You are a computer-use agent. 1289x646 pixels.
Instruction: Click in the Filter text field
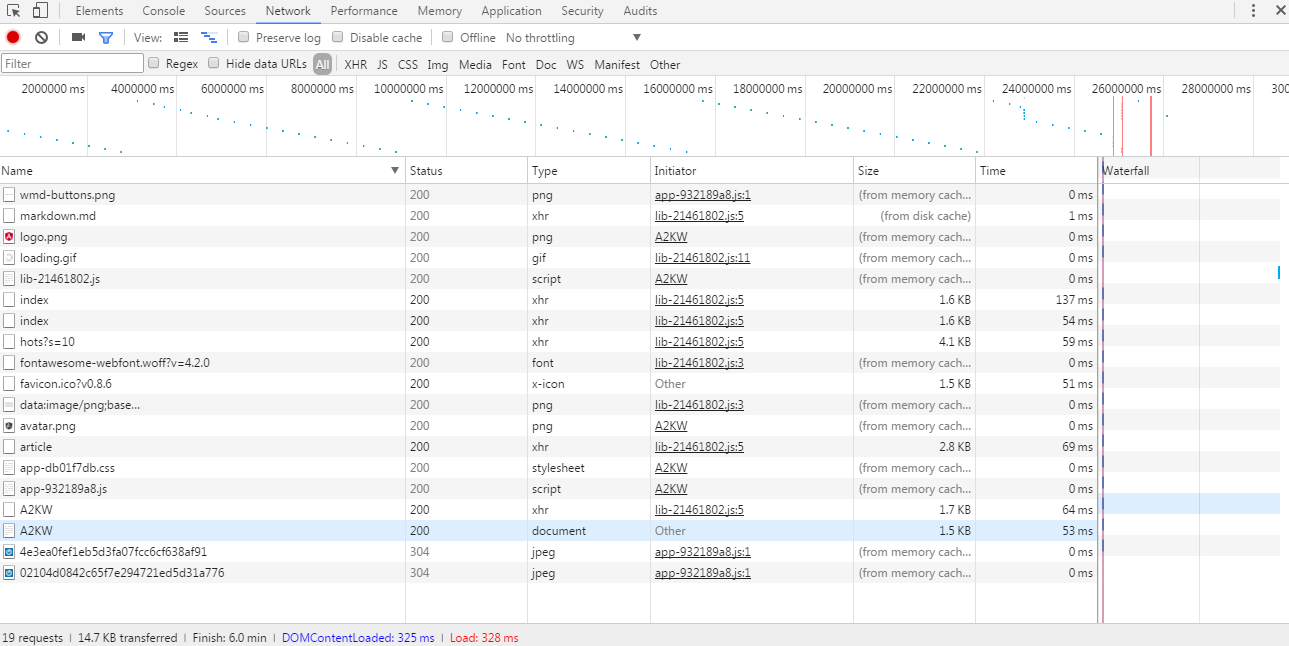point(72,63)
